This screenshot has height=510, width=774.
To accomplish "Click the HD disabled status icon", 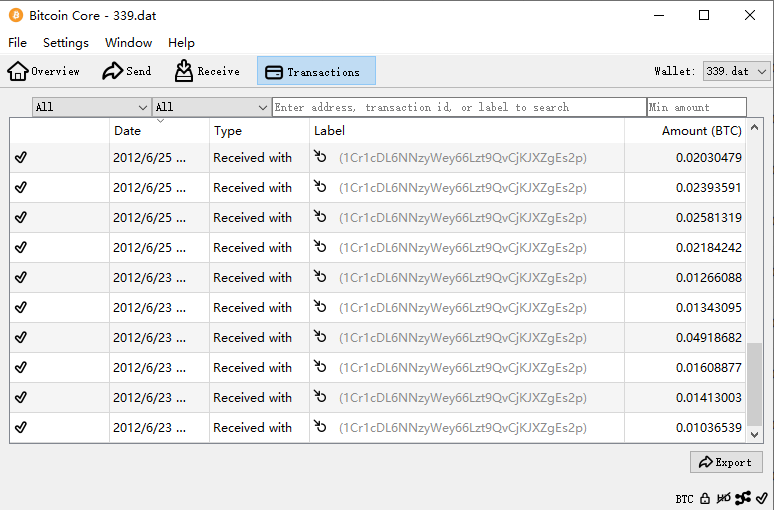I will (723, 498).
